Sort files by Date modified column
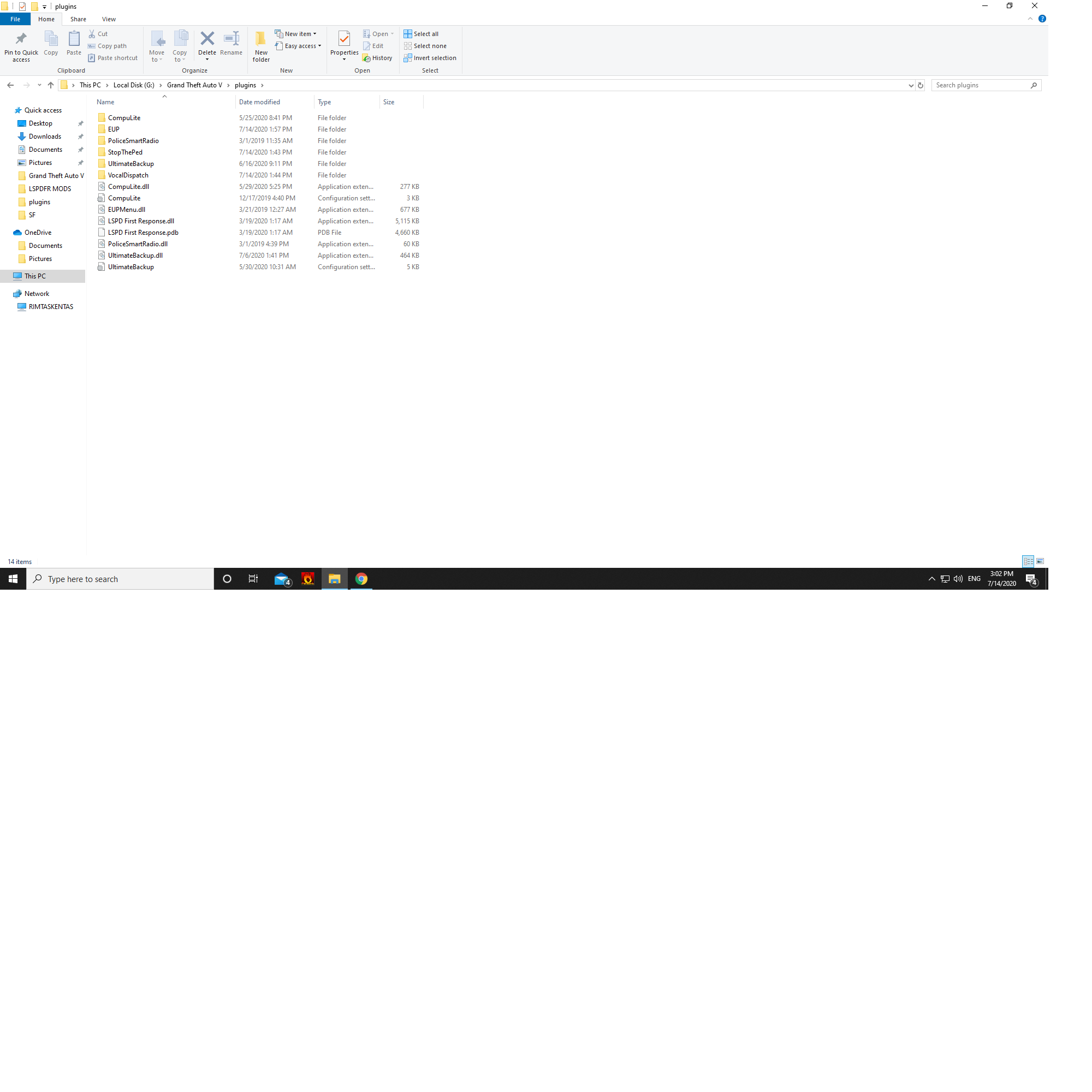This screenshot has height=1092, width=1092. [x=259, y=102]
